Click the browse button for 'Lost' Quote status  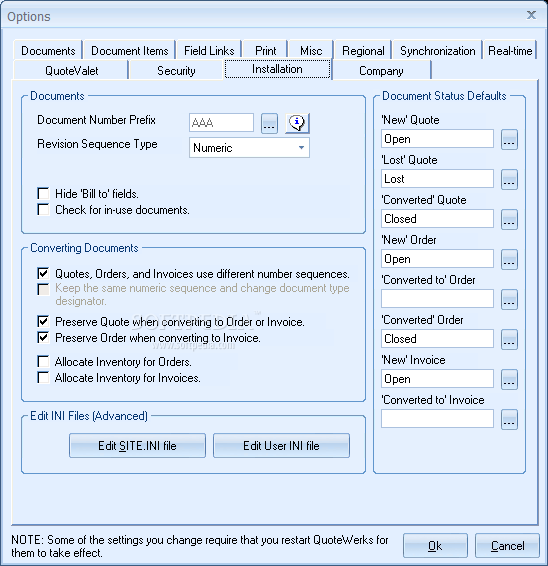509,179
